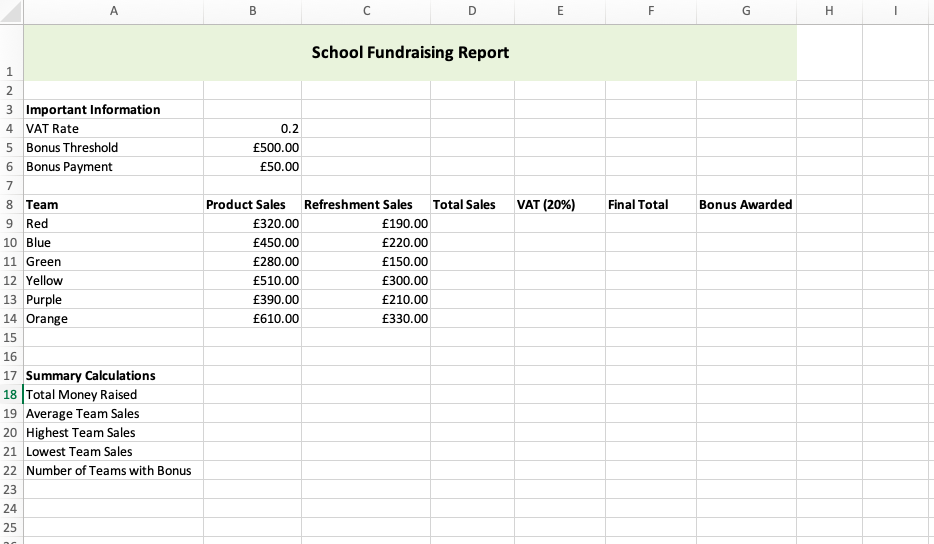Click Red team's £320.00 product sales cell

[x=252, y=224]
